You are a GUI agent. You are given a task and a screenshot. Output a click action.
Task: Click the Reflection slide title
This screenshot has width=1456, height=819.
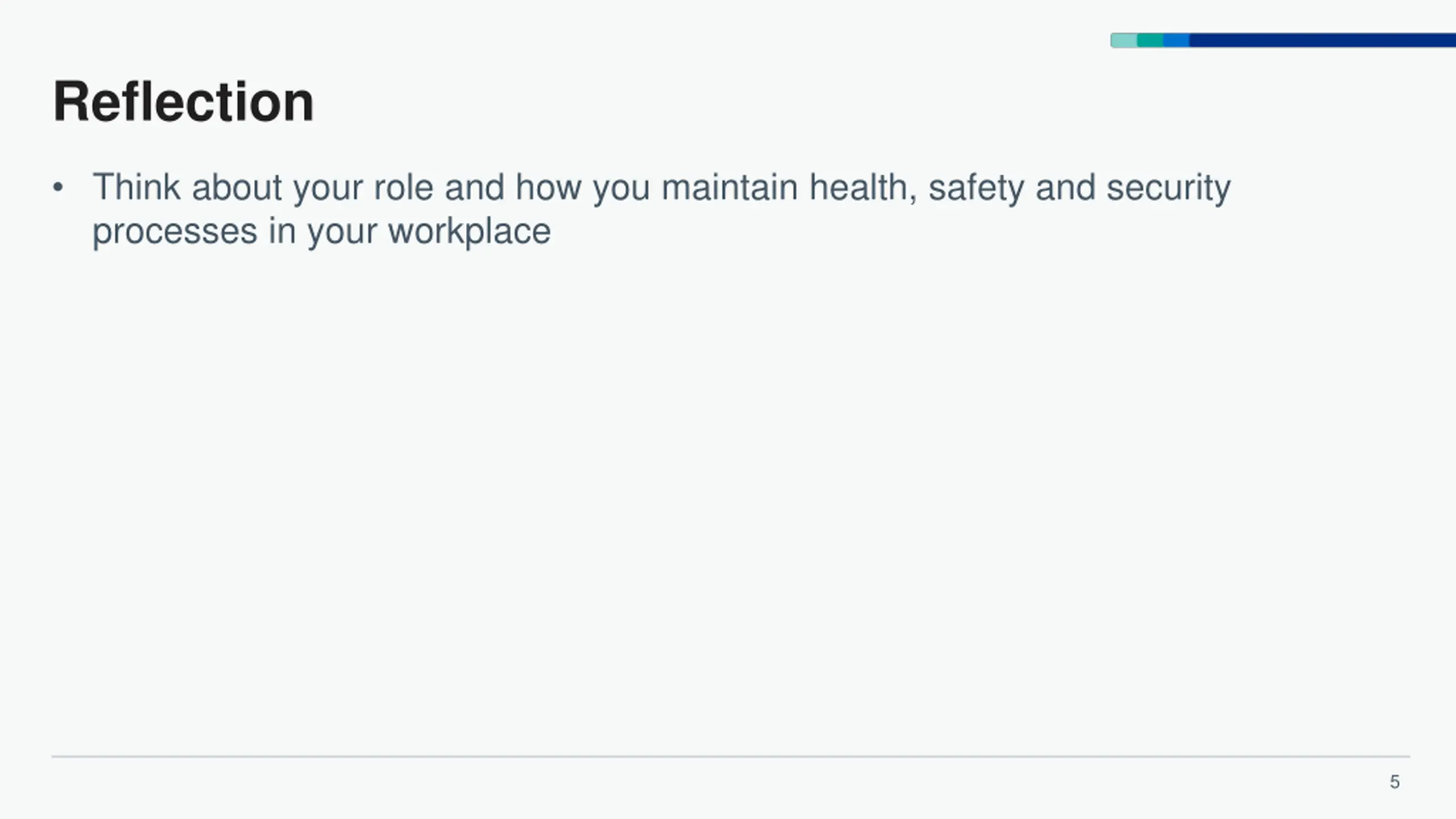tap(183, 102)
